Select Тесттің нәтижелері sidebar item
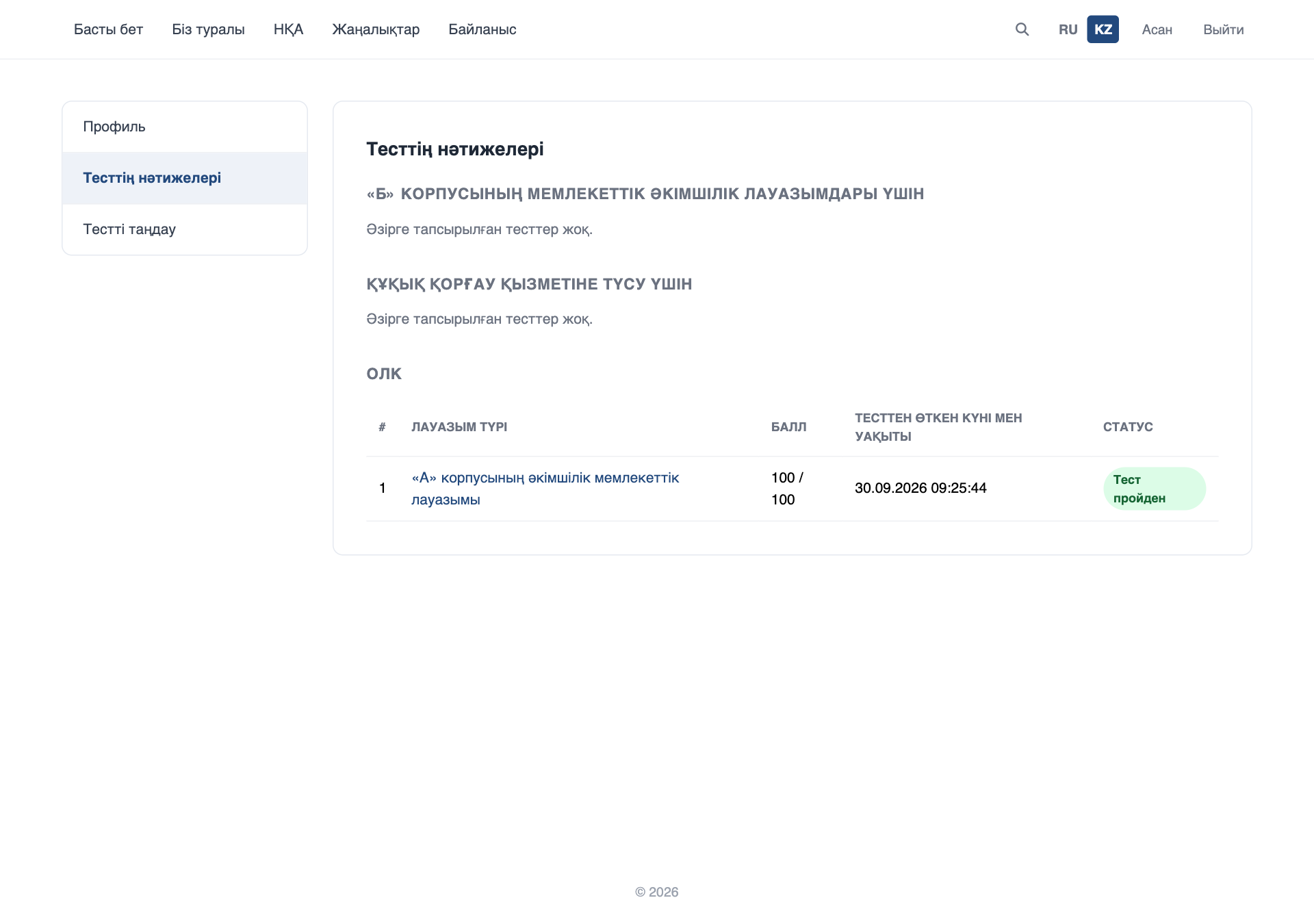 [x=185, y=178]
